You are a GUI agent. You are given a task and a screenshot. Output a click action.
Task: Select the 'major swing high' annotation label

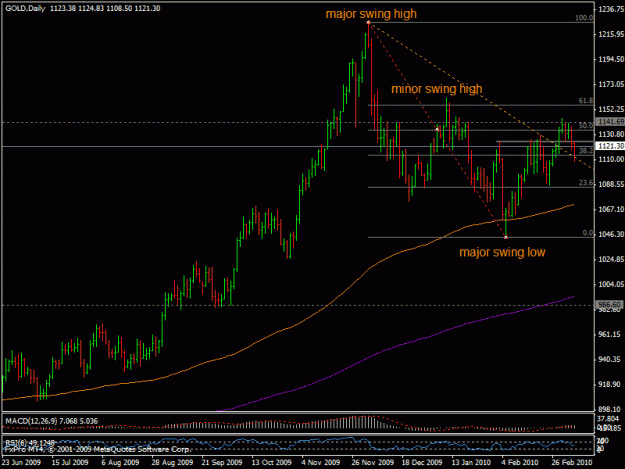pyautogui.click(x=371, y=14)
